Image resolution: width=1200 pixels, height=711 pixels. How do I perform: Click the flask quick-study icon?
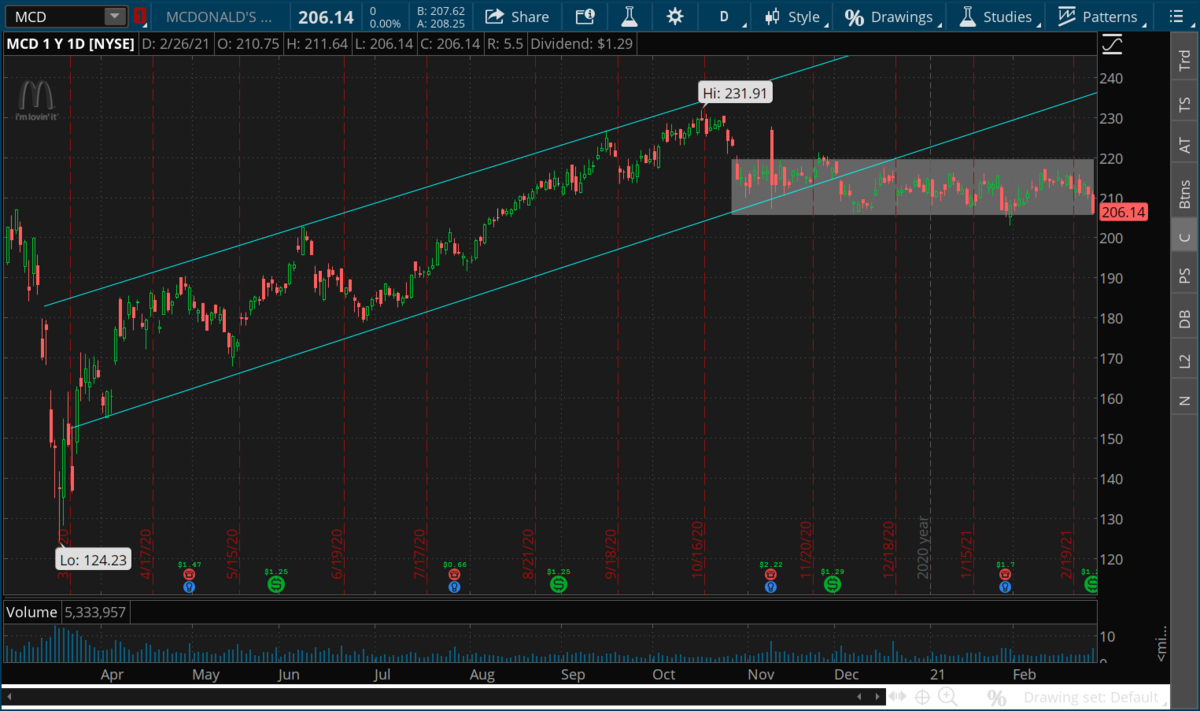629,16
